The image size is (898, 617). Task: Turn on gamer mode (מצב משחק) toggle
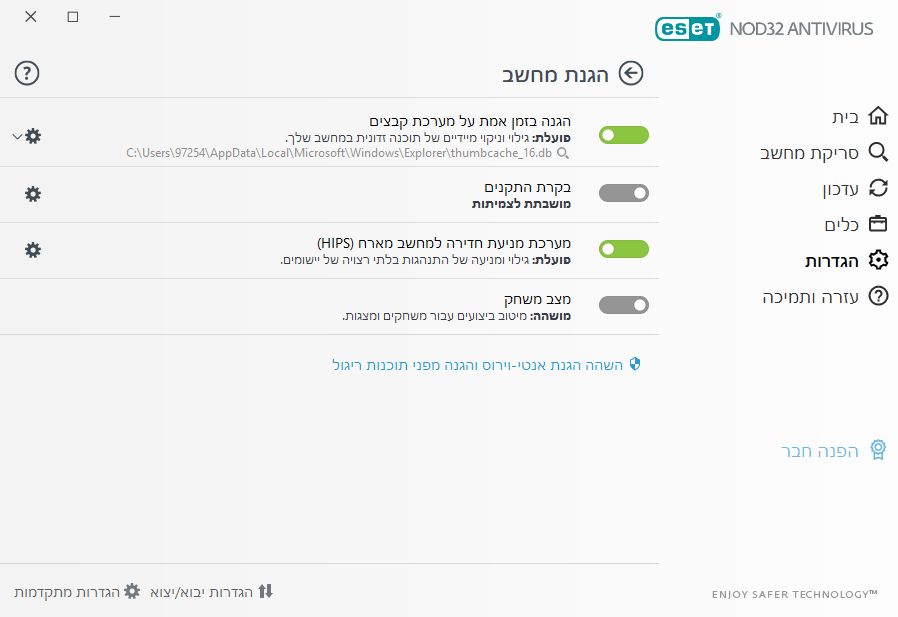(x=624, y=305)
